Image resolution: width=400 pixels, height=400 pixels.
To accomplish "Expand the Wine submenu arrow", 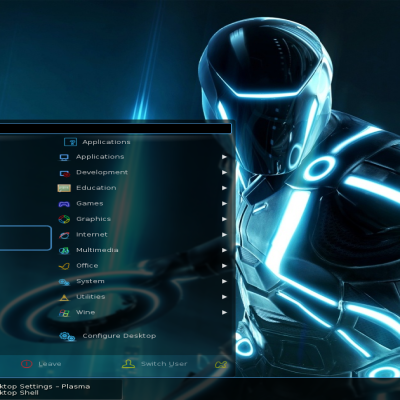I will click(224, 312).
